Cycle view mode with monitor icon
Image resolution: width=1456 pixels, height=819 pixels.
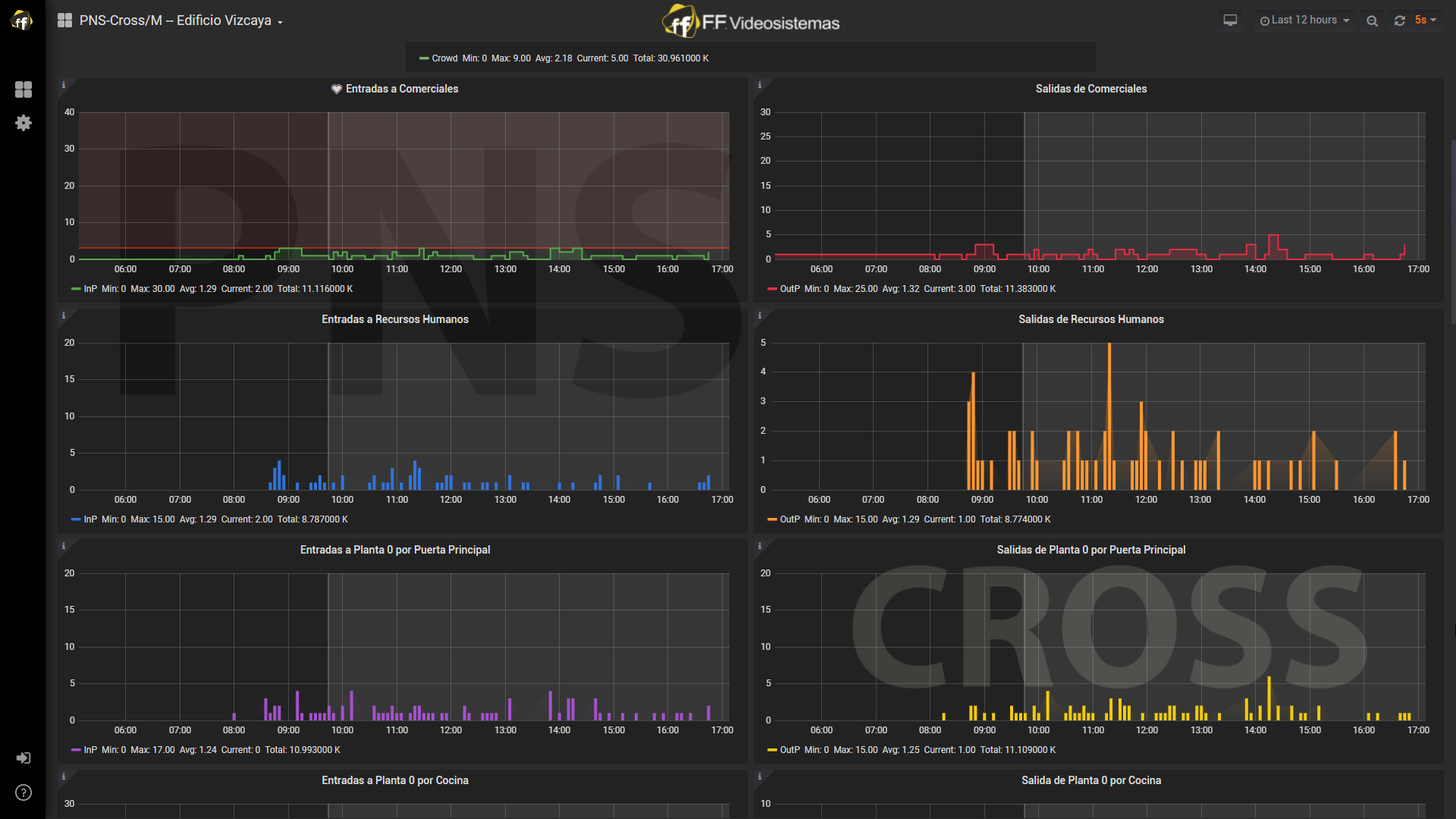coord(1230,20)
